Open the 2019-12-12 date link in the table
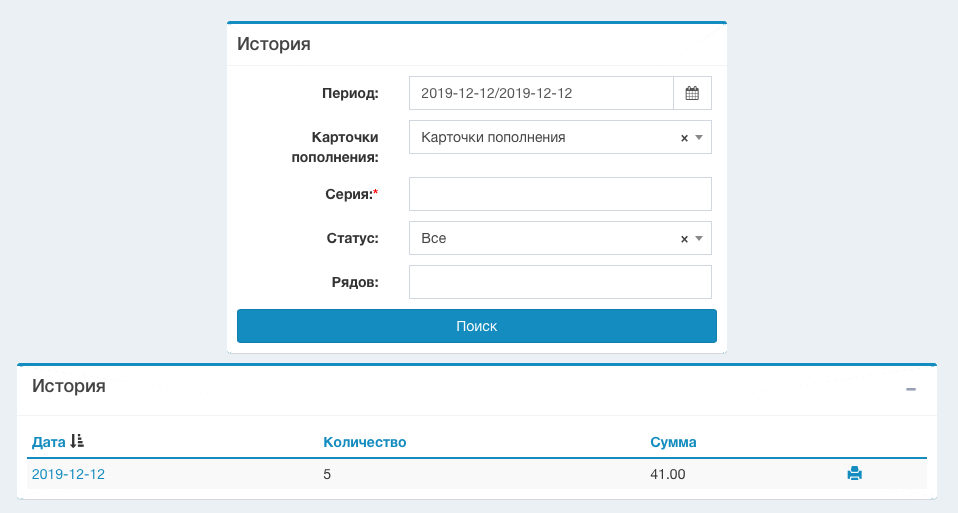The image size is (958, 513). pos(68,474)
